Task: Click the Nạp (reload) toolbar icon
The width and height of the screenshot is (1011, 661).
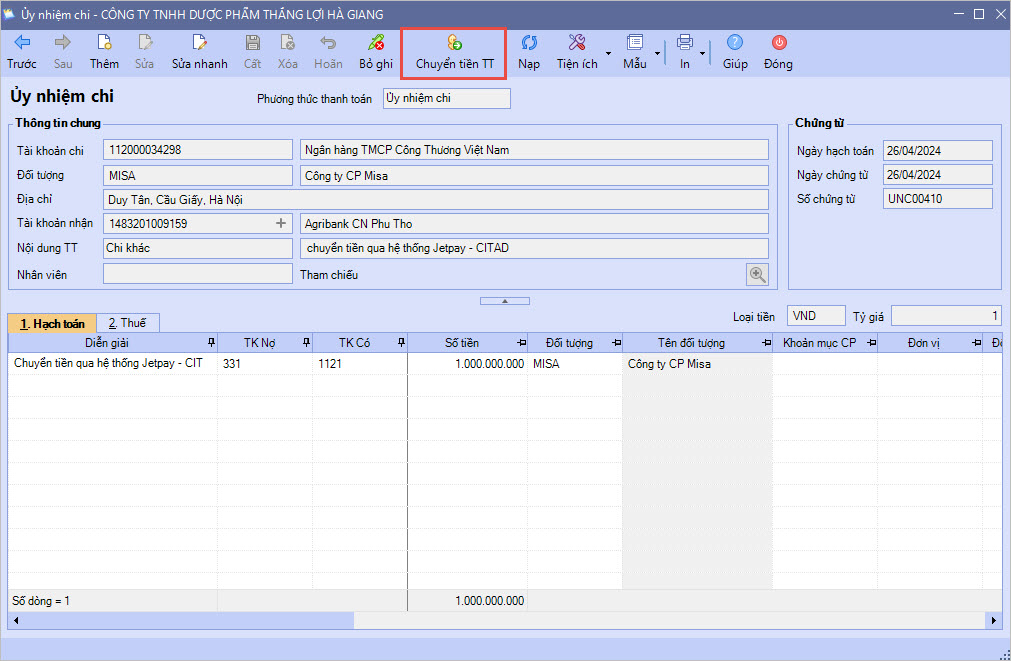Action: tap(529, 43)
